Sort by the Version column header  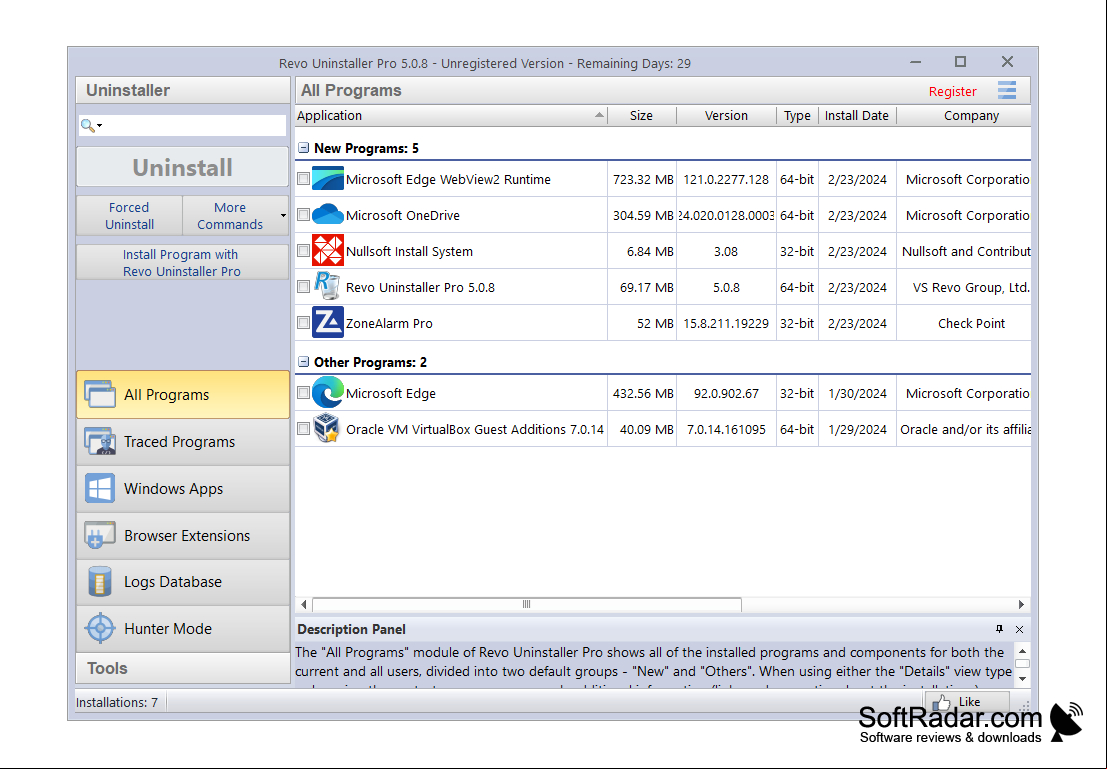(x=726, y=115)
